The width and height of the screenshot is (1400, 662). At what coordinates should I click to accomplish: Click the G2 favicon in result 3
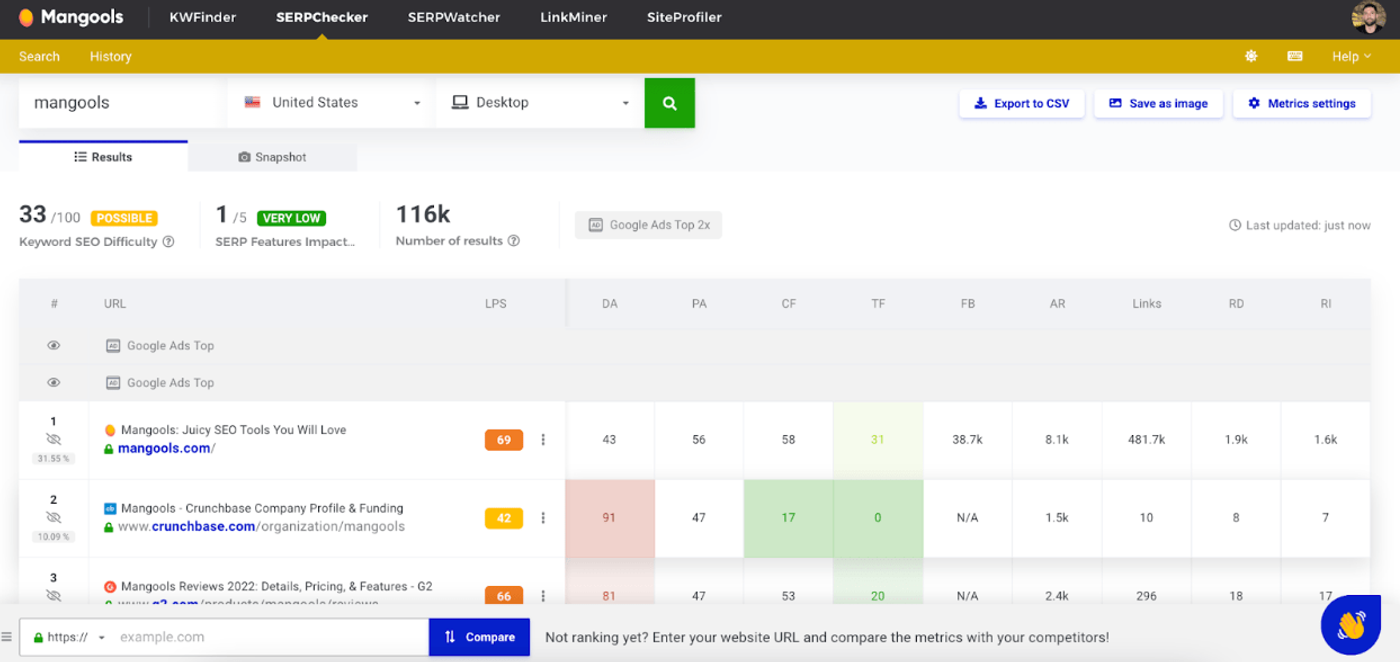[110, 587]
